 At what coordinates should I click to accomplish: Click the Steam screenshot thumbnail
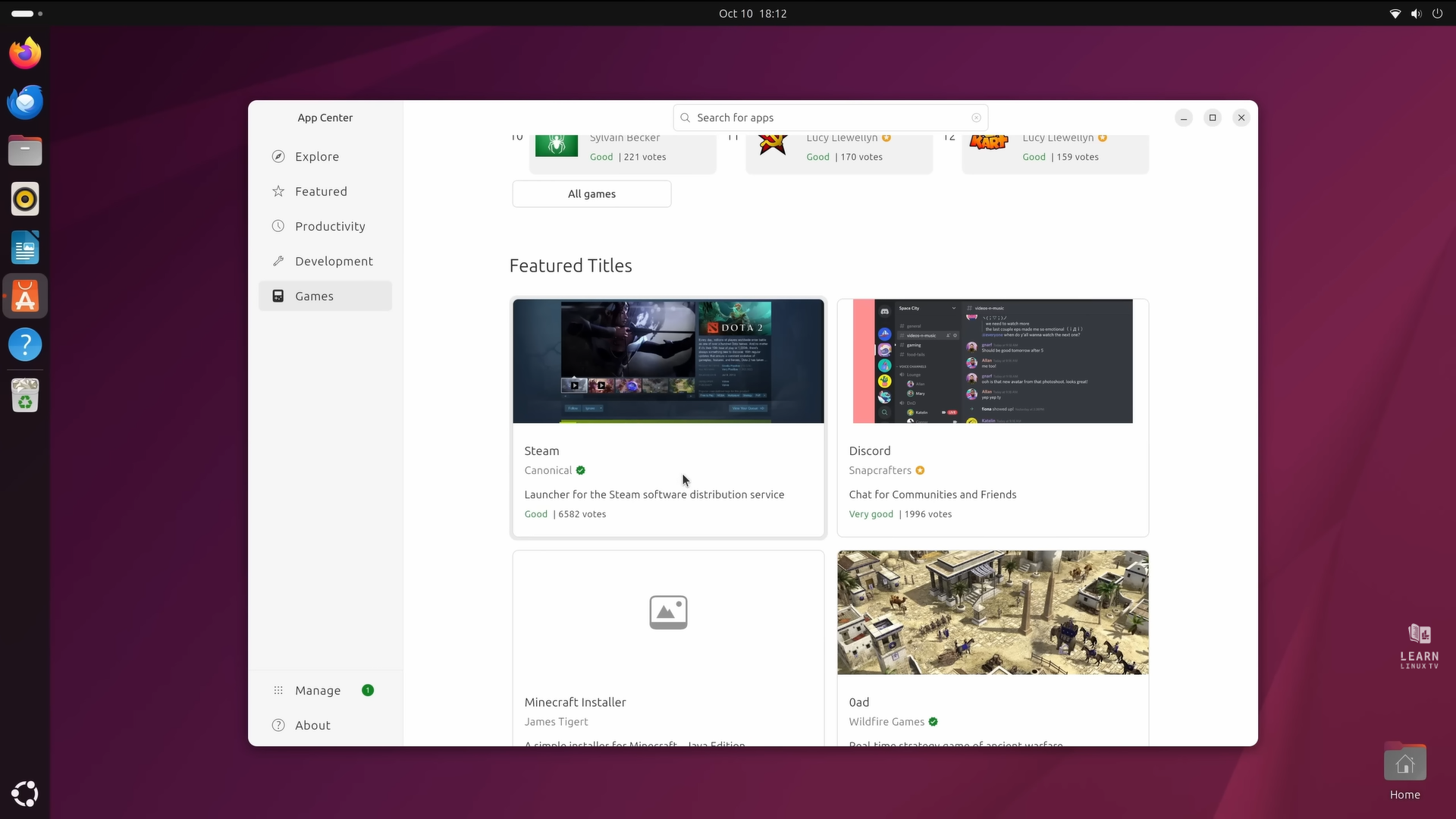[668, 361]
